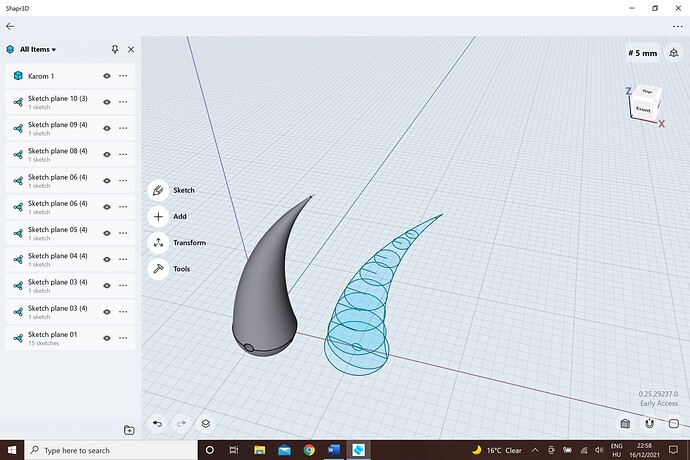
Task: Switch the ENG HU input language
Action: pyautogui.click(x=617, y=450)
